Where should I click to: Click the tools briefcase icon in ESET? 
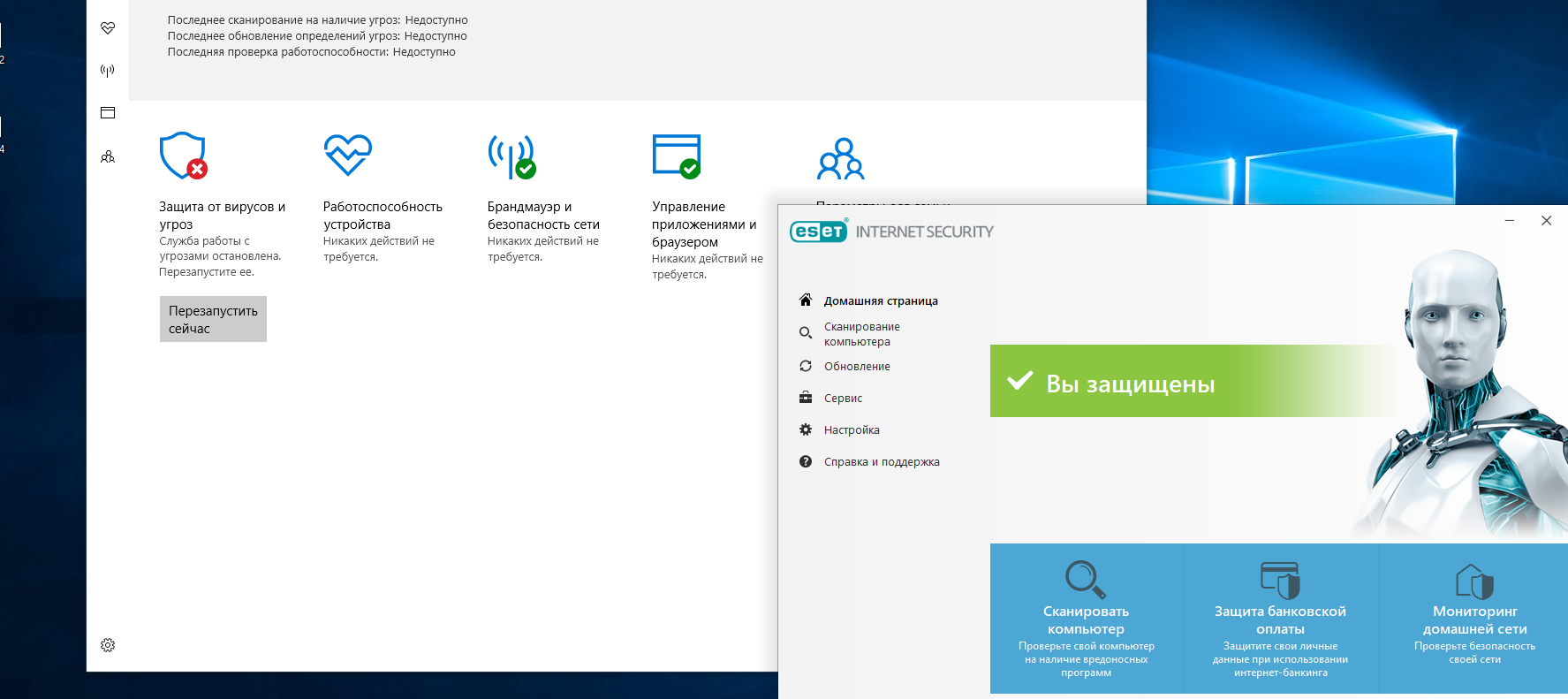pos(806,398)
